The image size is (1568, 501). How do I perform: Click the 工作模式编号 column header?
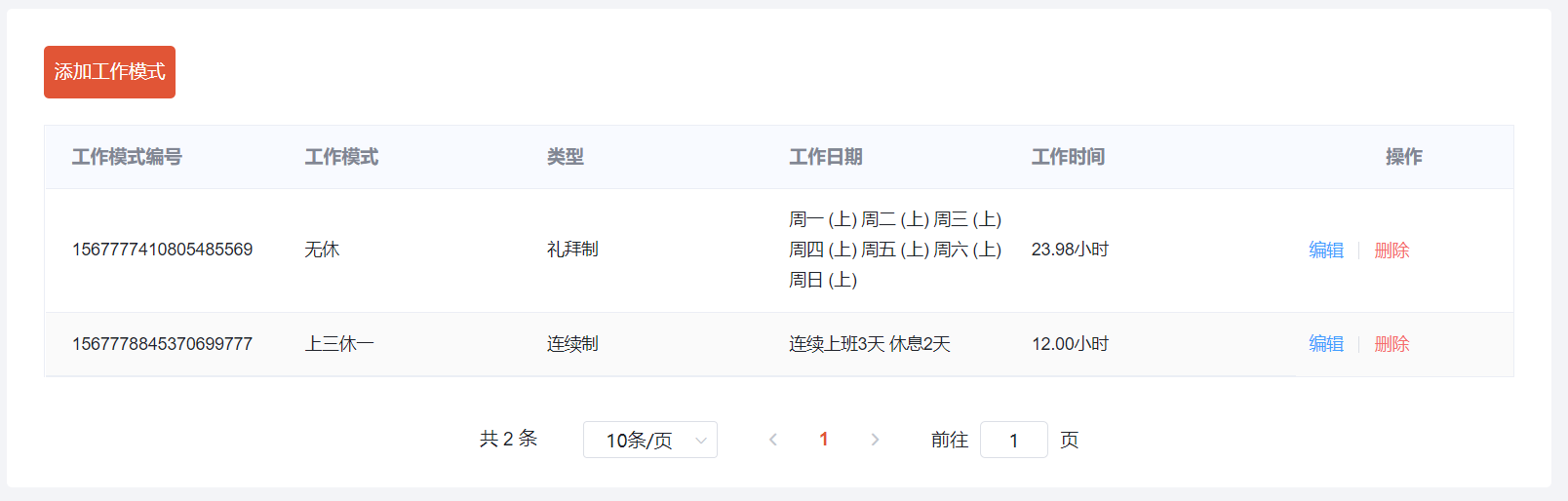[x=127, y=157]
